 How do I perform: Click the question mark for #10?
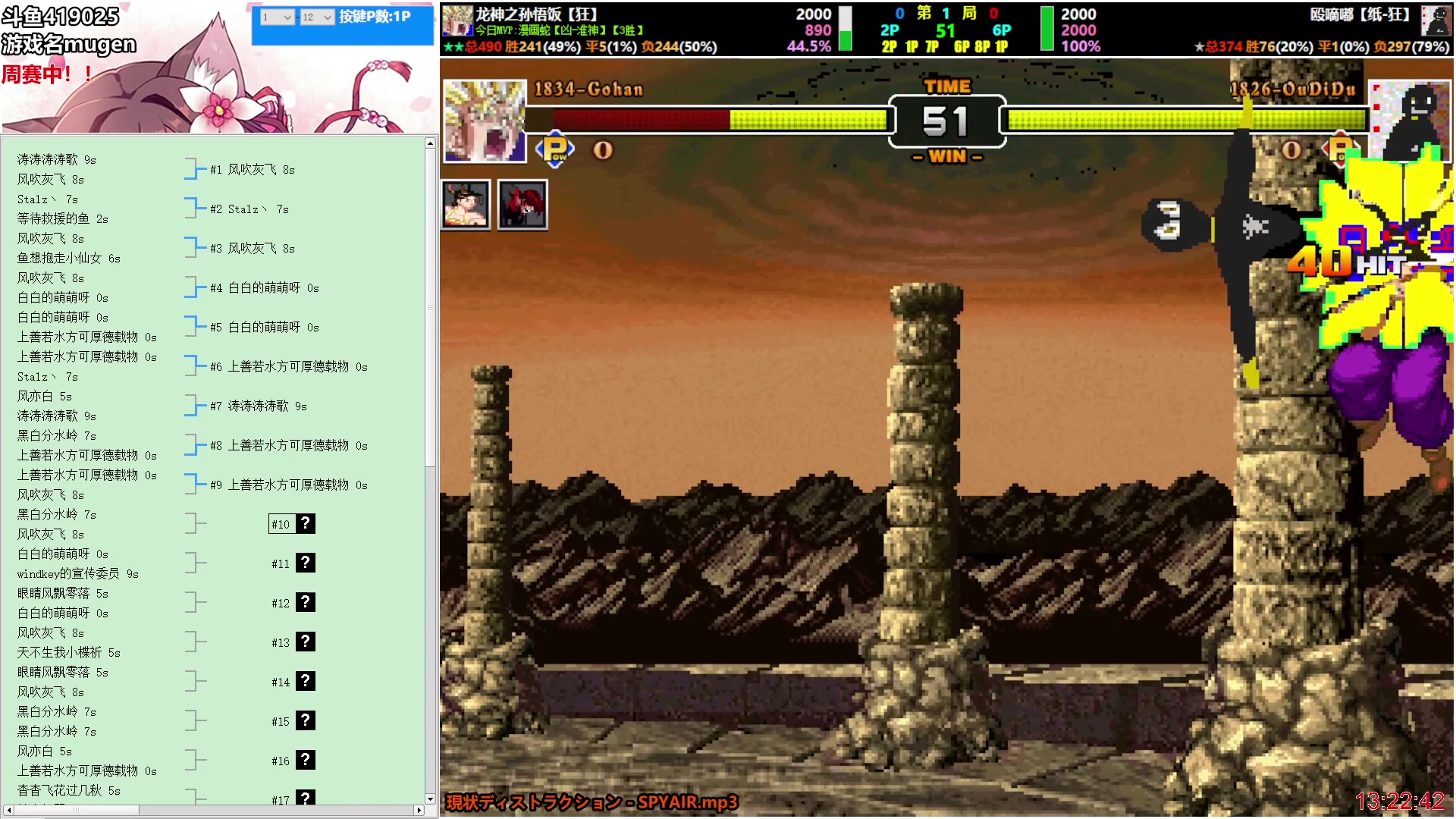[x=306, y=523]
